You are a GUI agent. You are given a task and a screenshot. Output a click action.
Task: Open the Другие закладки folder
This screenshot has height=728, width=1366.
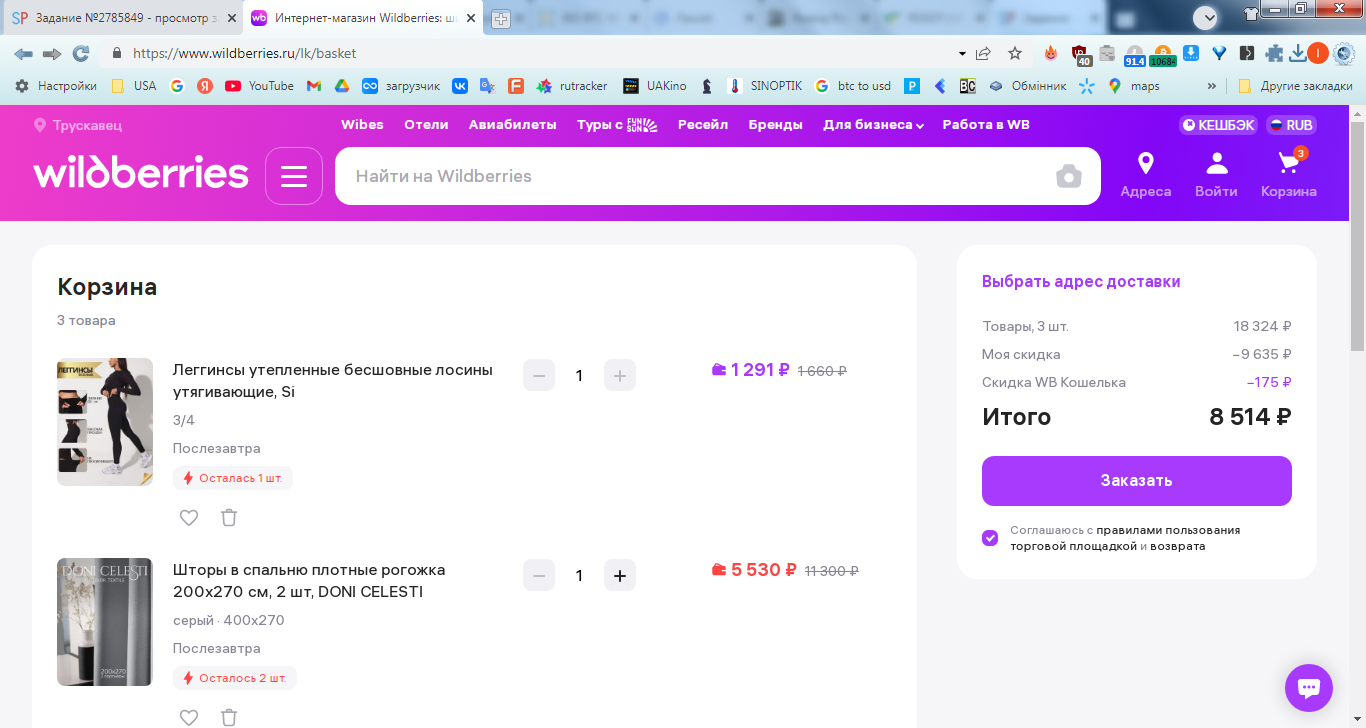click(x=1295, y=86)
